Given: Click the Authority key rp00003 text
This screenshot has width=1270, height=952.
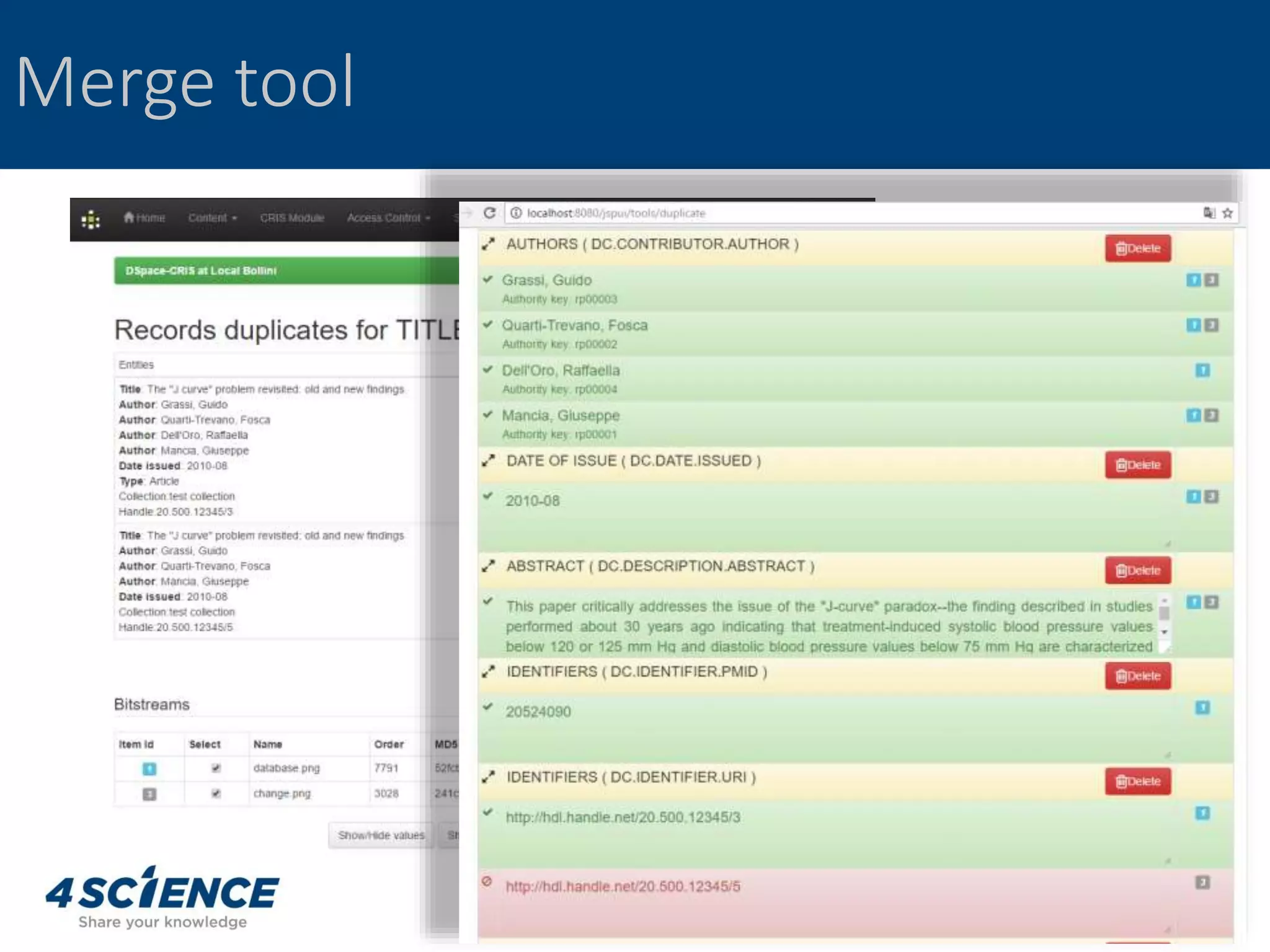Looking at the screenshot, I should point(559,299).
